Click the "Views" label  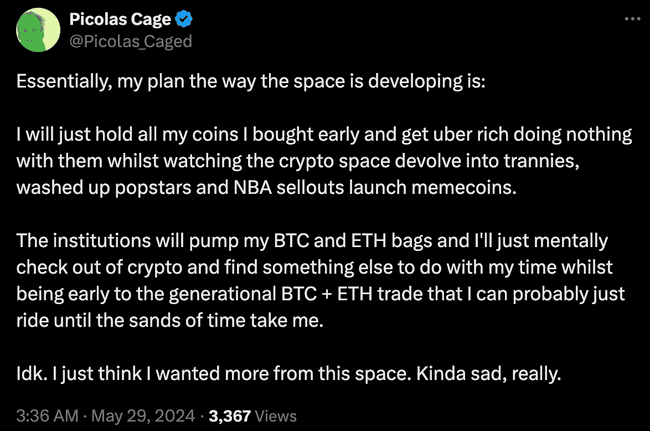(276, 415)
